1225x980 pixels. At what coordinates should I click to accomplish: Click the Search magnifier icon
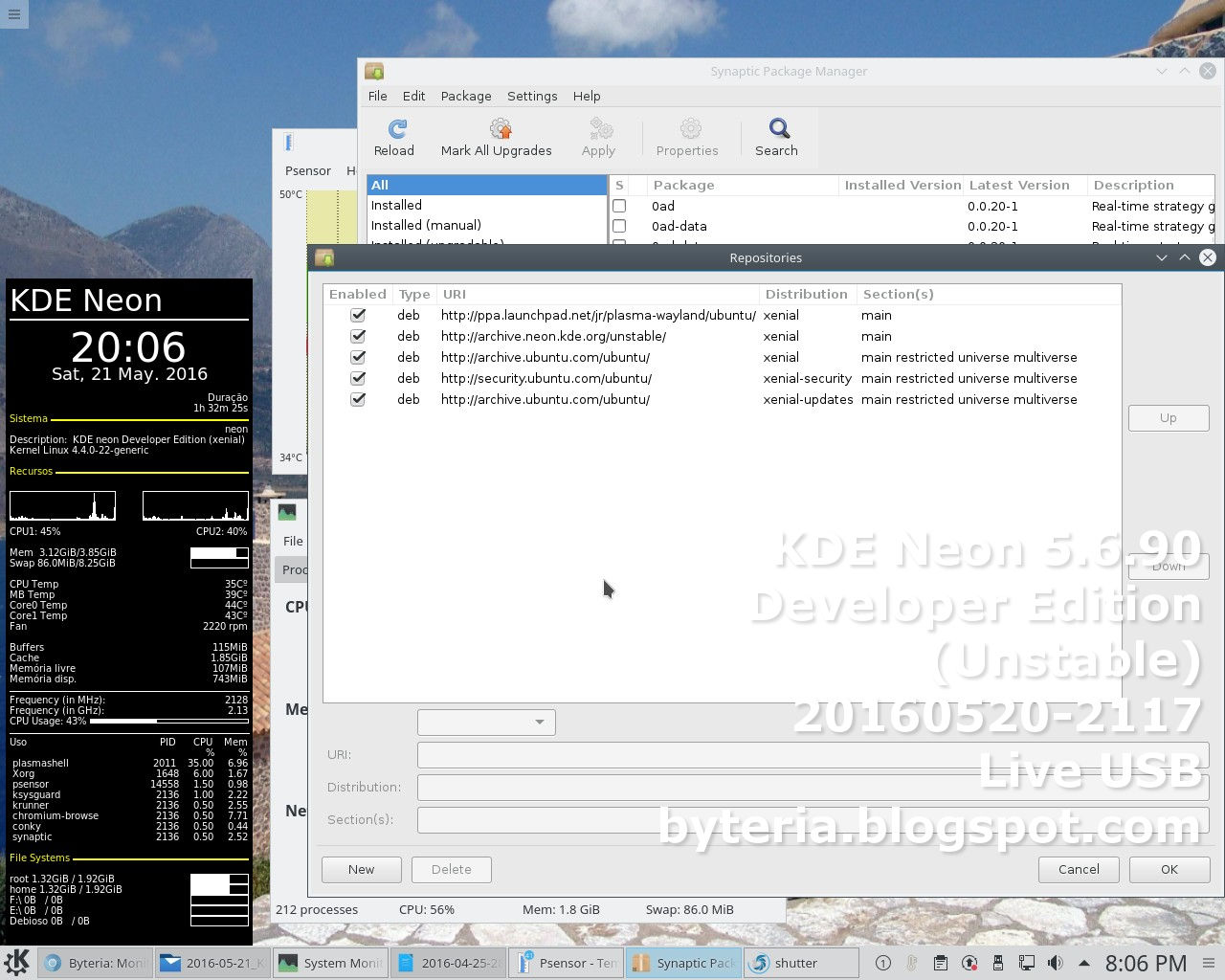pyautogui.click(x=776, y=136)
